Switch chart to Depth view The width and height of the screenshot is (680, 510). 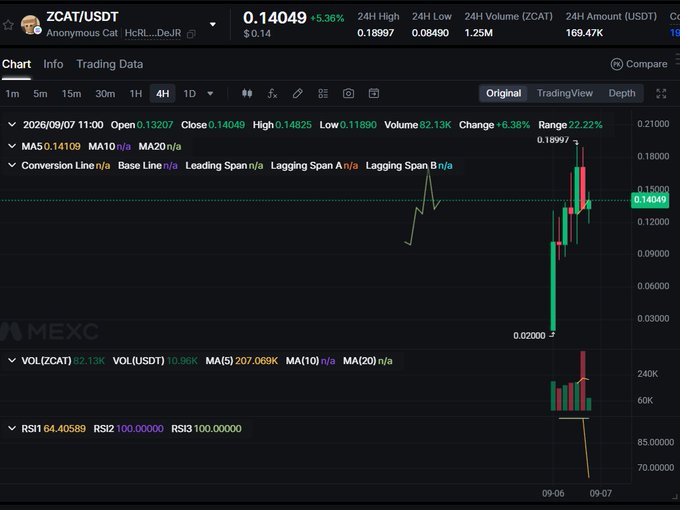point(622,93)
